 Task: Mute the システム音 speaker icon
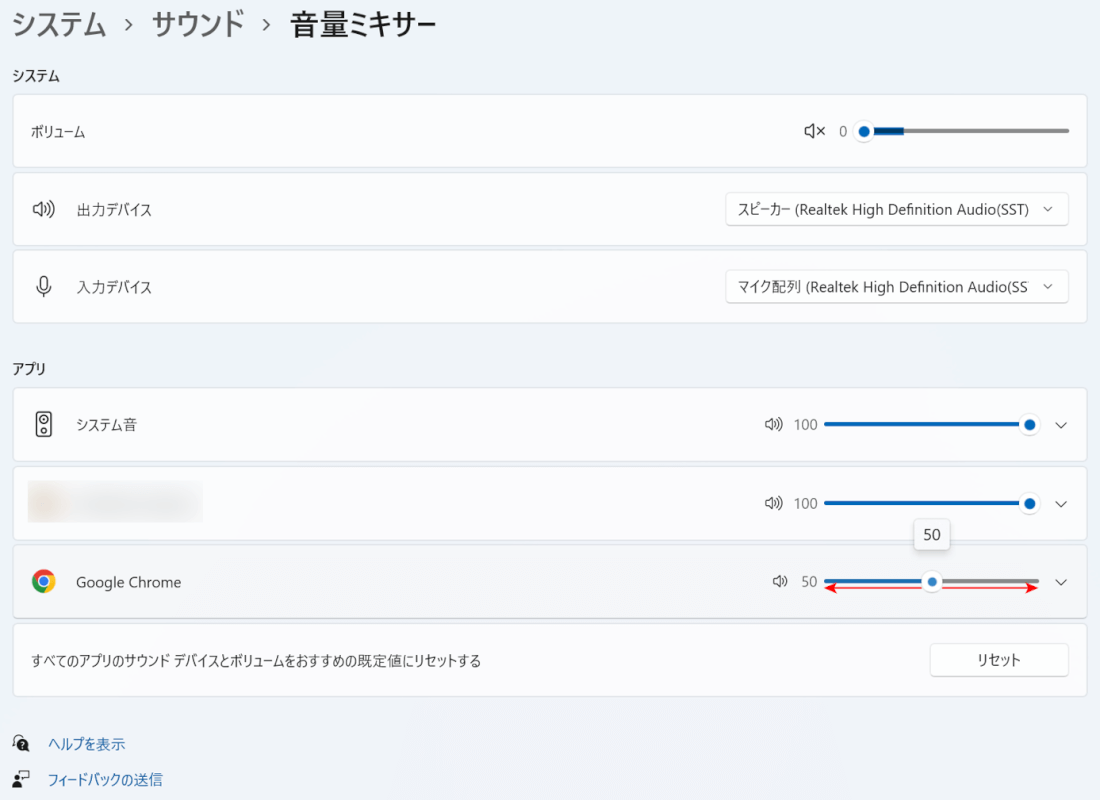tap(773, 425)
